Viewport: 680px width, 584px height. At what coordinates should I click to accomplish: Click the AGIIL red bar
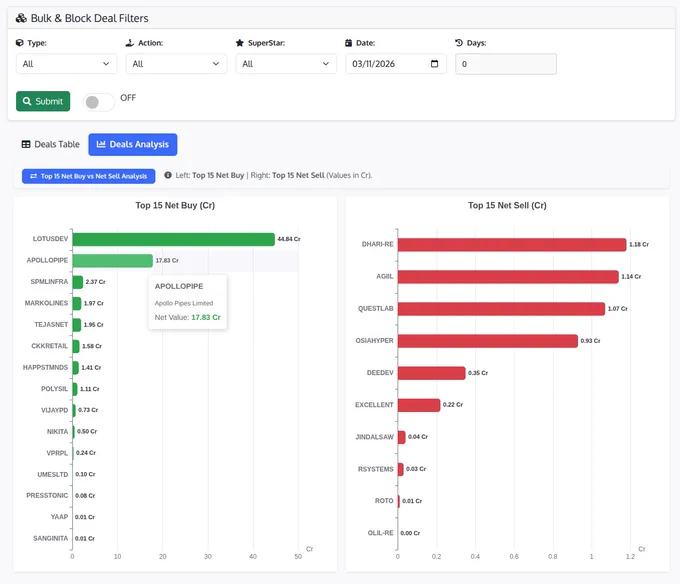508,277
